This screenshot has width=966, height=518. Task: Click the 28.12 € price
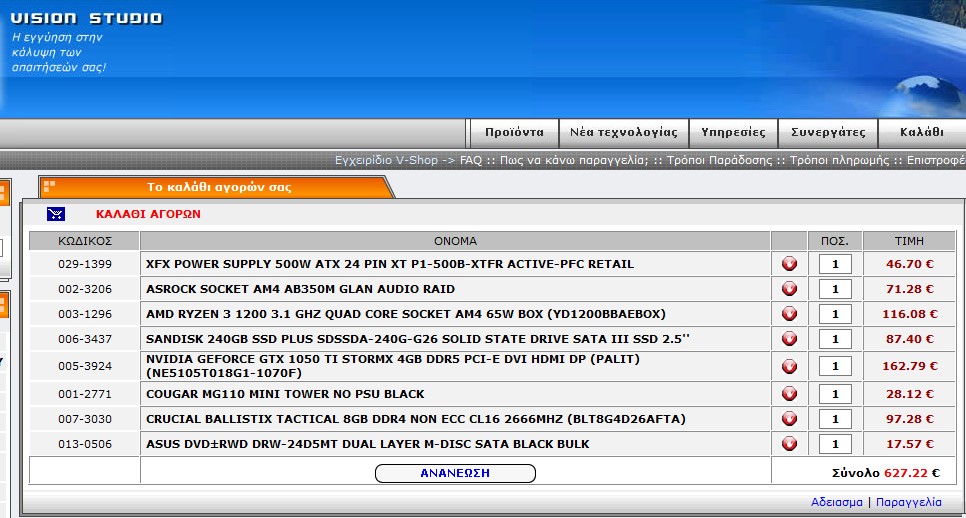pyautogui.click(x=909, y=394)
